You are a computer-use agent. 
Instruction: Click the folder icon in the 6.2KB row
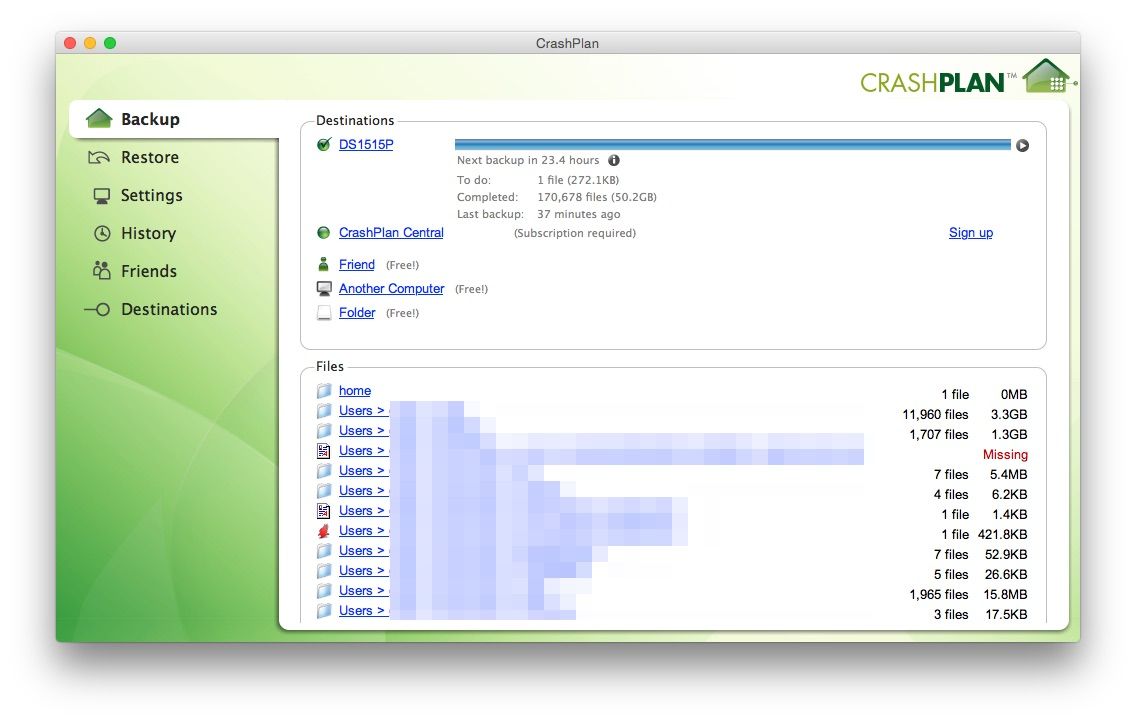324,491
